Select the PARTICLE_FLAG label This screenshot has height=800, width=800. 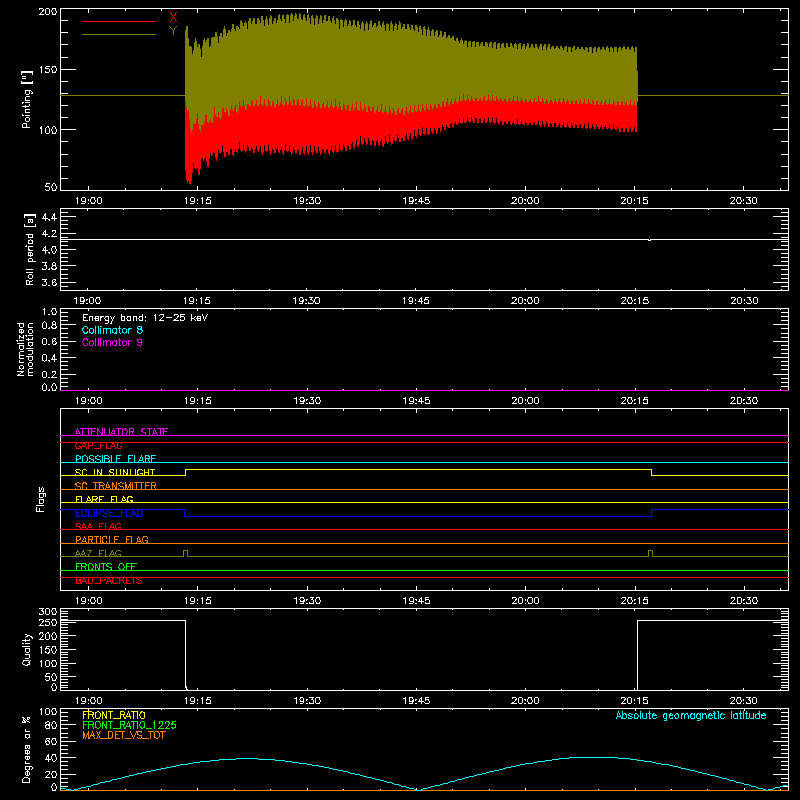[112, 539]
